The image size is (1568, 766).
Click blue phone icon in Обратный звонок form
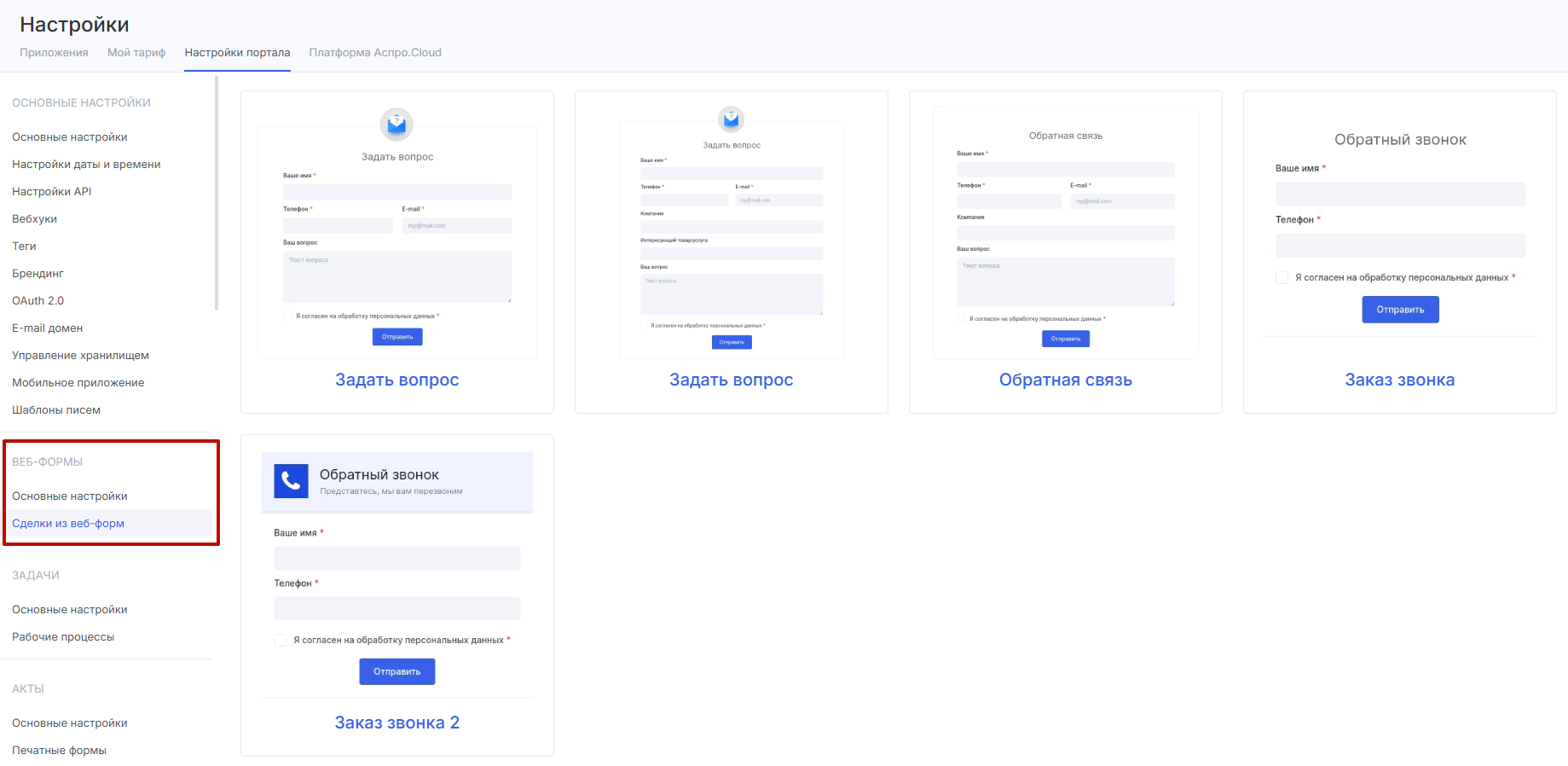(x=291, y=481)
